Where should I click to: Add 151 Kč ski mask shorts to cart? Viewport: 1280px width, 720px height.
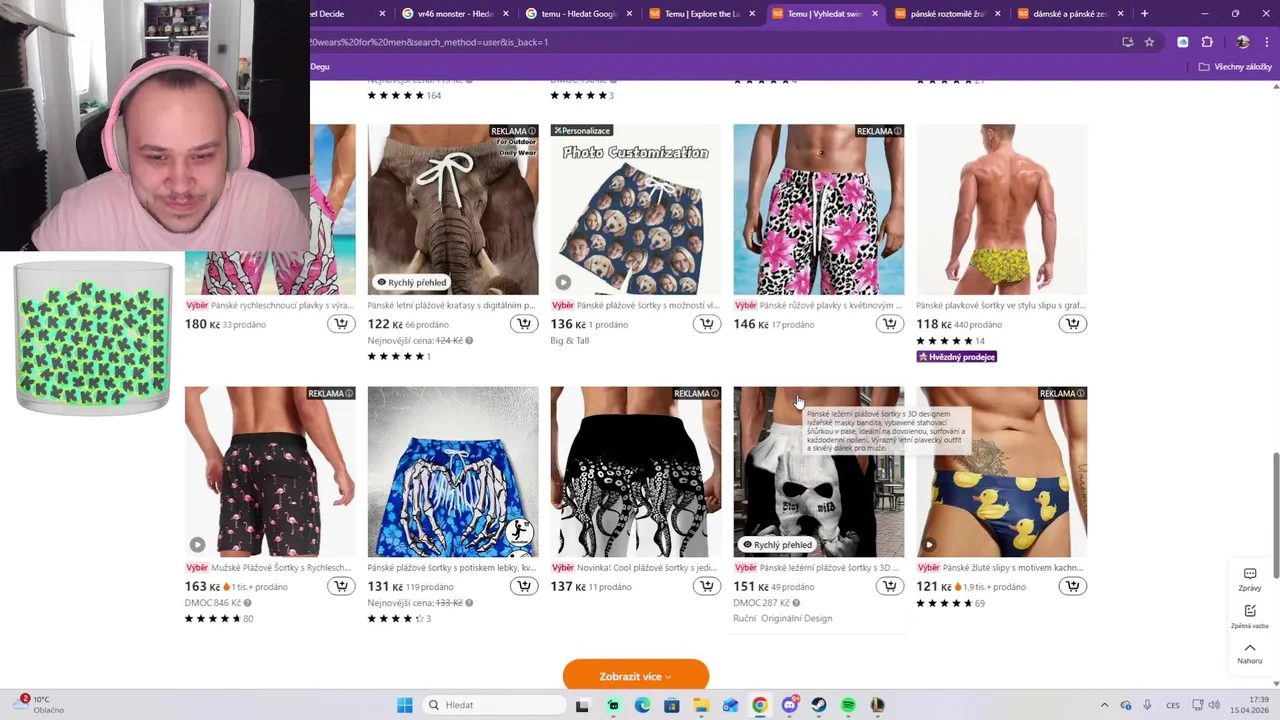click(890, 586)
